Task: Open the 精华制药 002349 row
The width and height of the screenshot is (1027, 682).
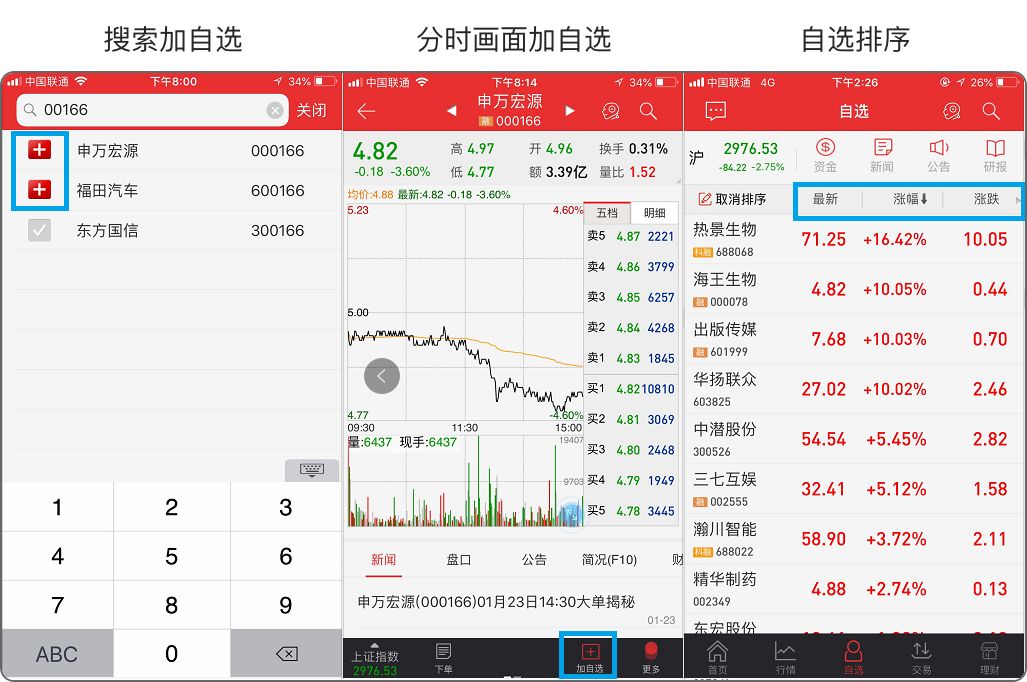Action: [x=854, y=589]
